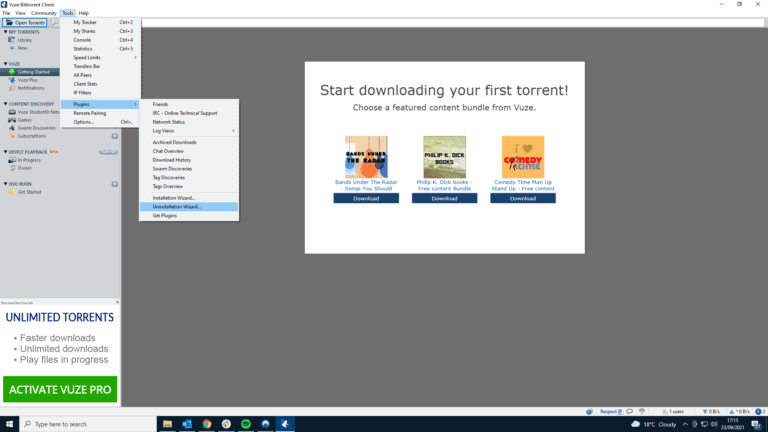Open the Community menu
The width and height of the screenshot is (768, 432).
tap(44, 13)
